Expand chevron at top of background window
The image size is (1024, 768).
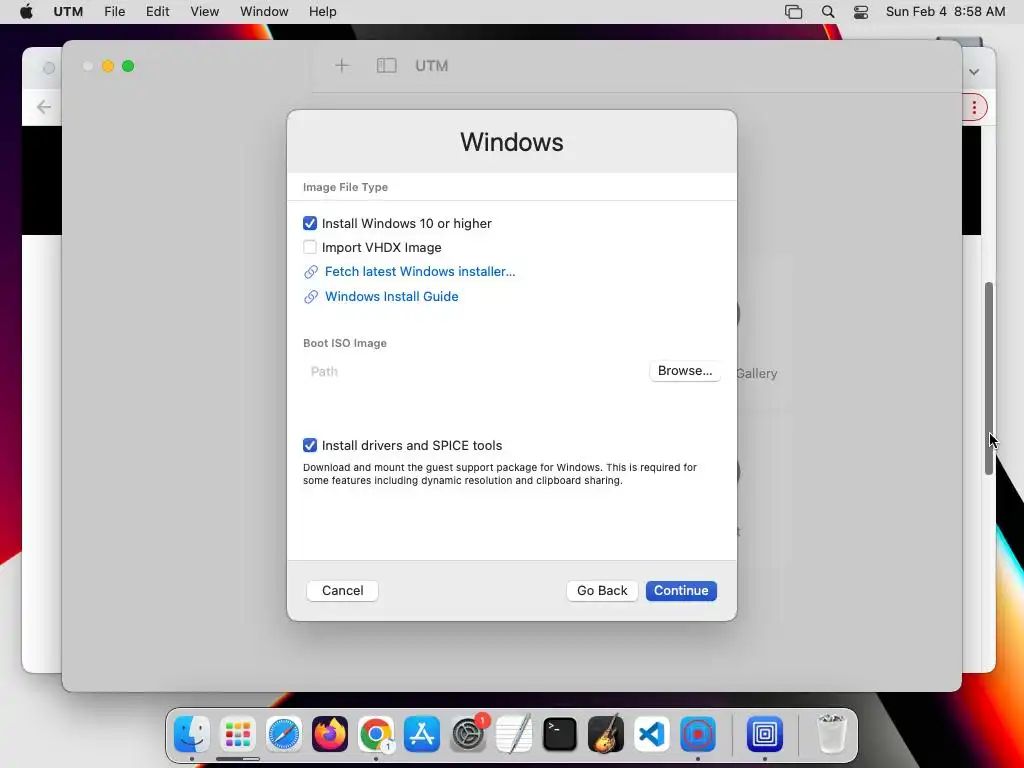(x=974, y=72)
